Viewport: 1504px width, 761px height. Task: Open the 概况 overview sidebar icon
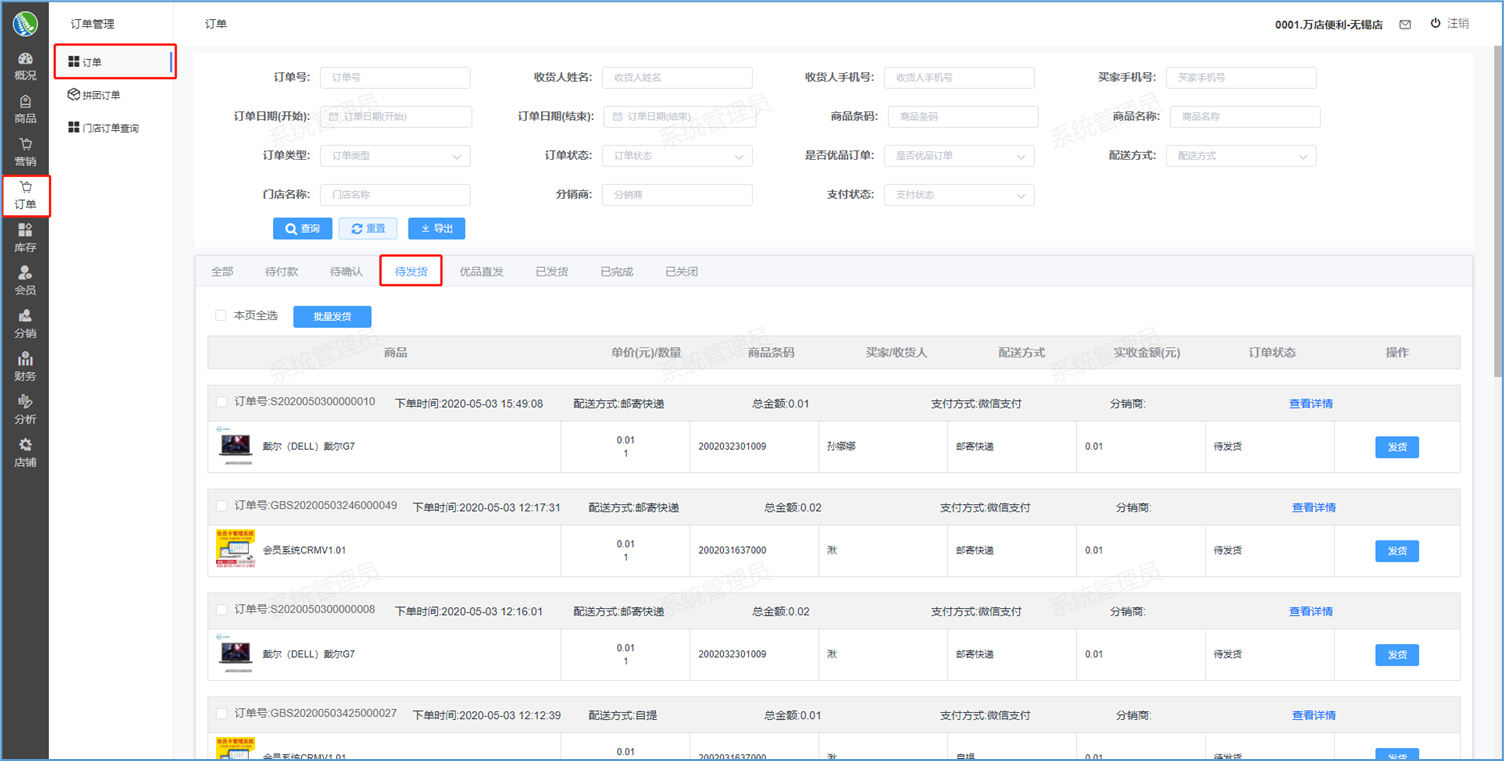[x=25, y=66]
